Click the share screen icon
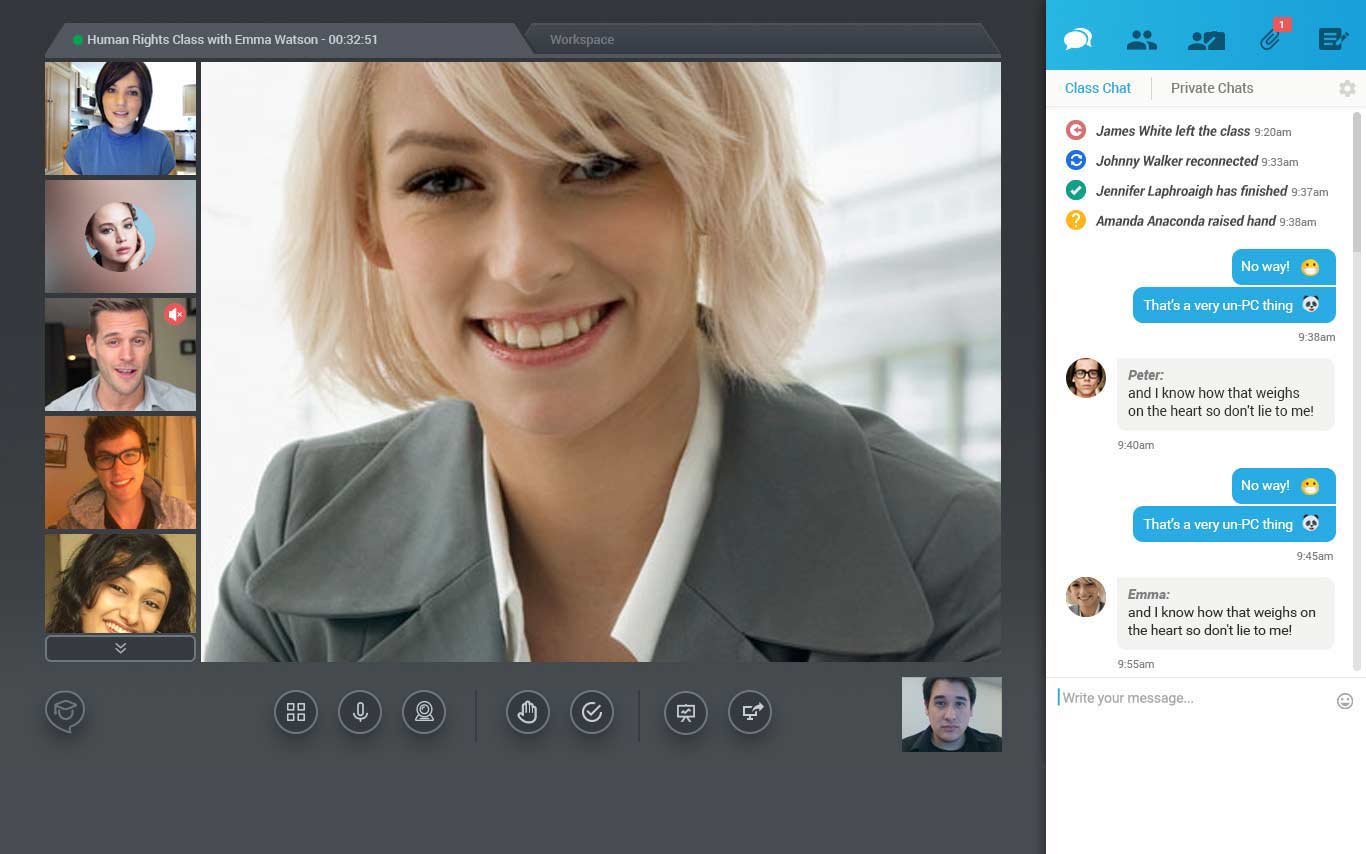The height and width of the screenshot is (854, 1366). click(x=750, y=712)
